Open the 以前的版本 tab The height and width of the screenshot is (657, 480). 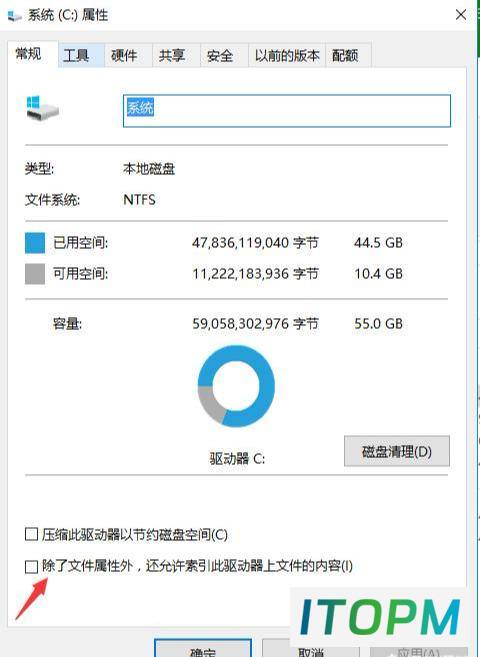[287, 55]
